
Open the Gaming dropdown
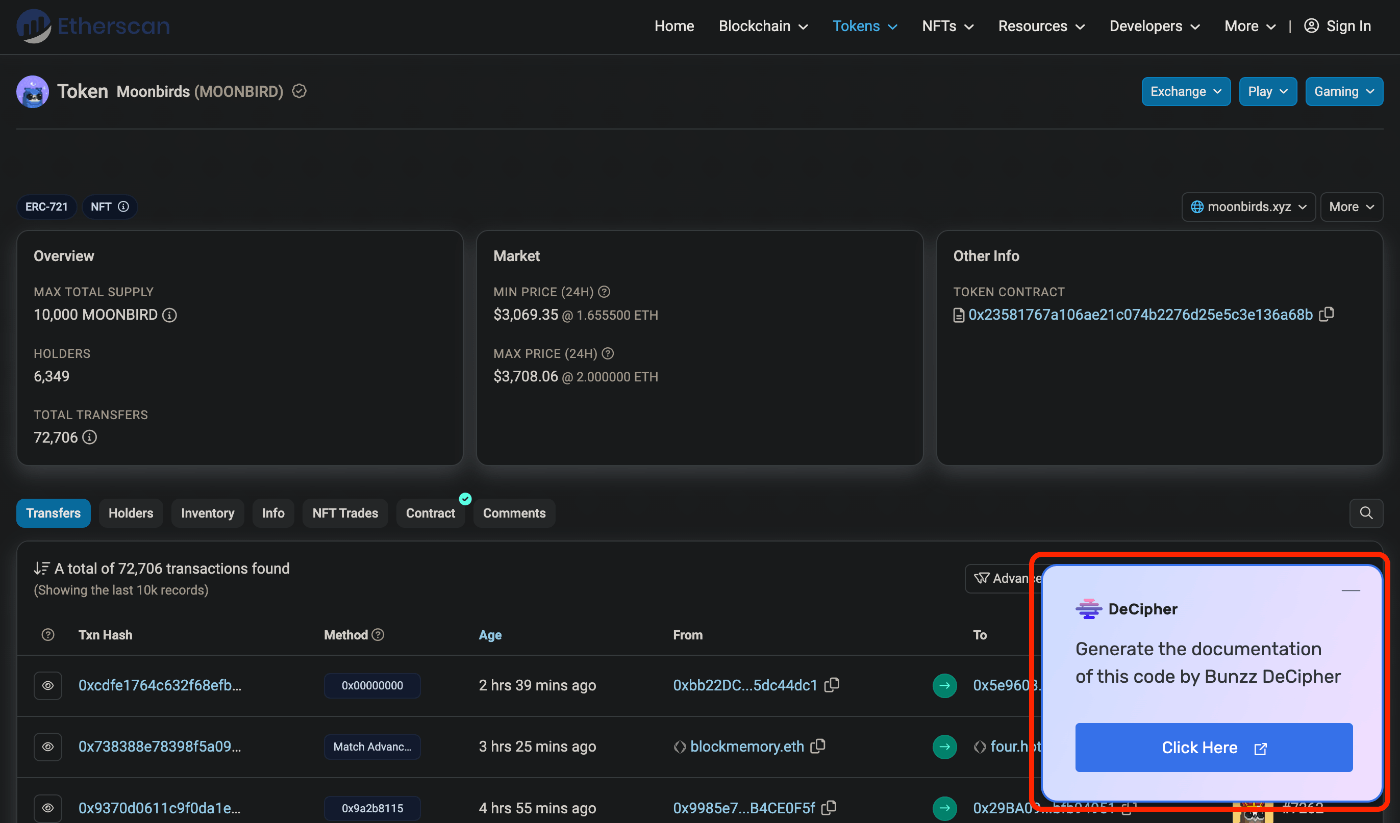1344,91
